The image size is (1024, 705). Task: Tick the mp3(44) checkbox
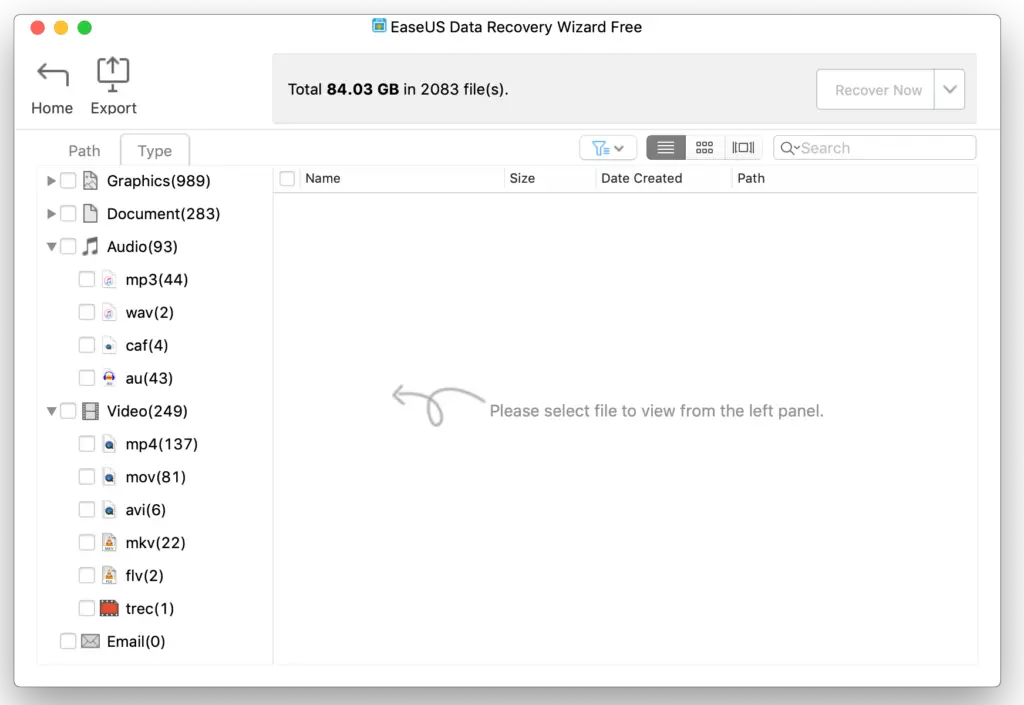86,279
